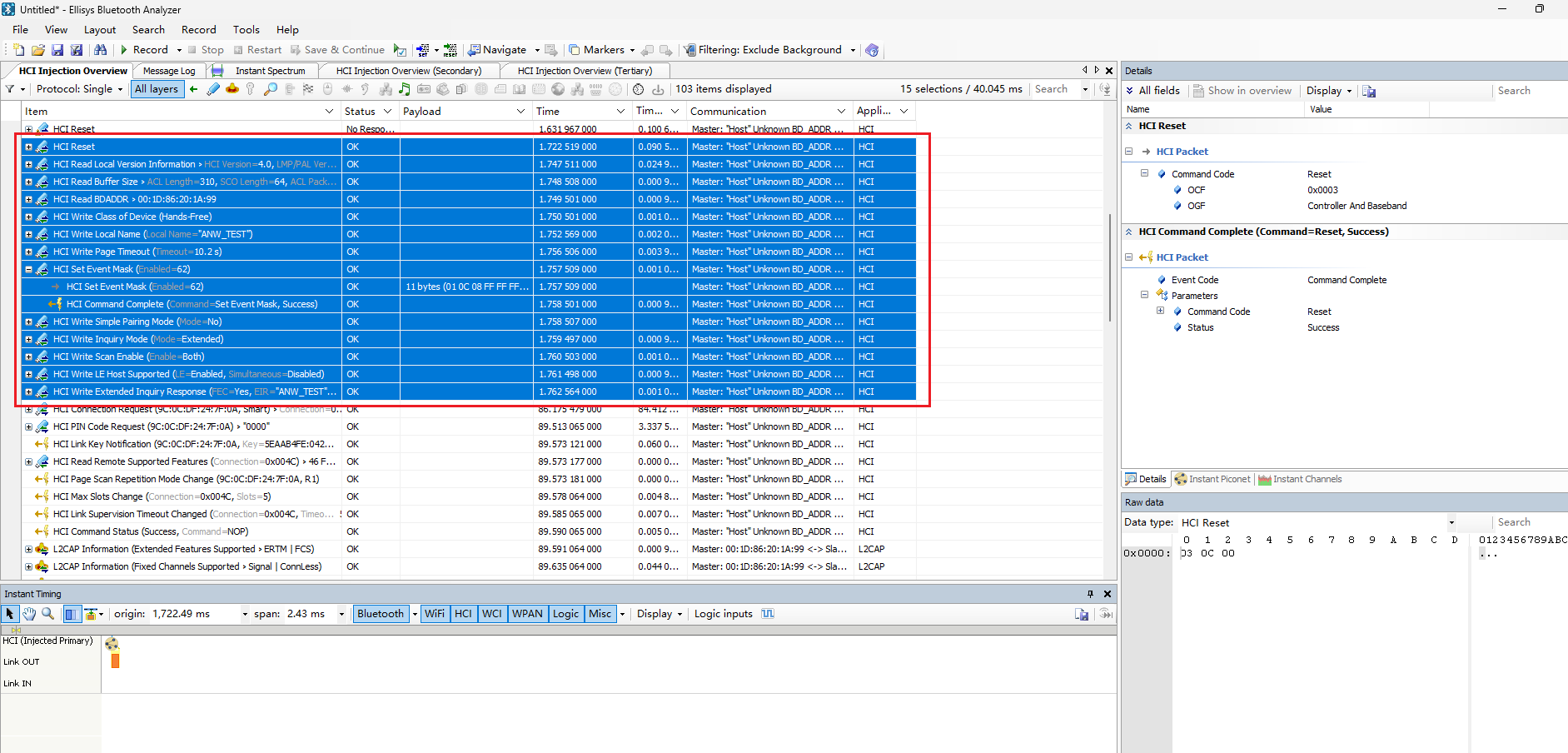Open HCI Injection Overview (Tertiary) tab
1568x753 pixels.
(585, 71)
